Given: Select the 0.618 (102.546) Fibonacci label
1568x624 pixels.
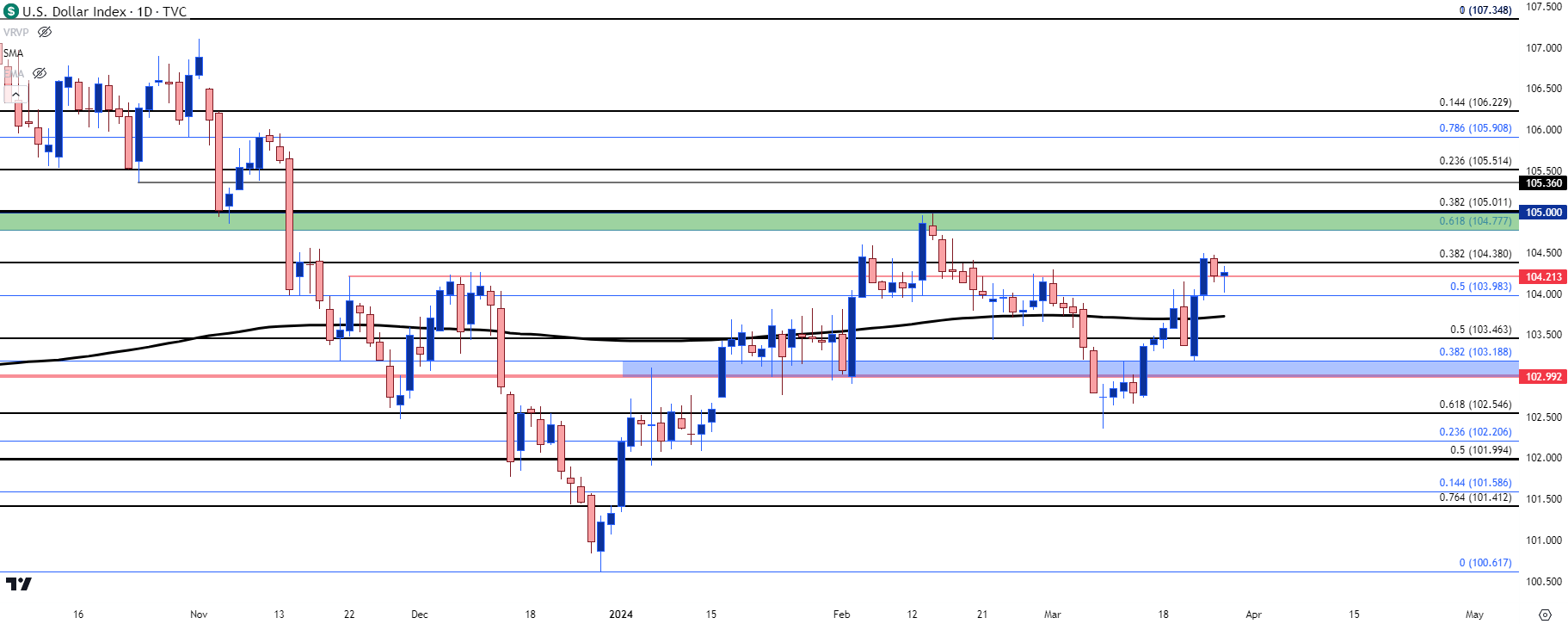Looking at the screenshot, I should (x=1475, y=404).
